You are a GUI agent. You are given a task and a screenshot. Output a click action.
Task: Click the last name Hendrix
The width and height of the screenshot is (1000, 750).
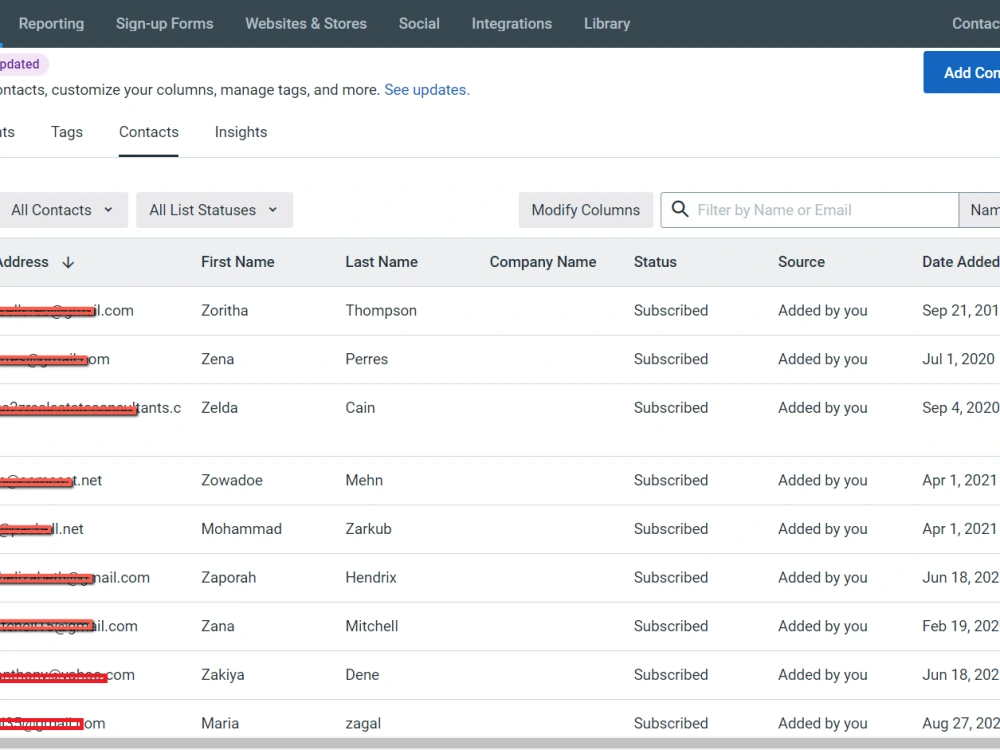371,577
